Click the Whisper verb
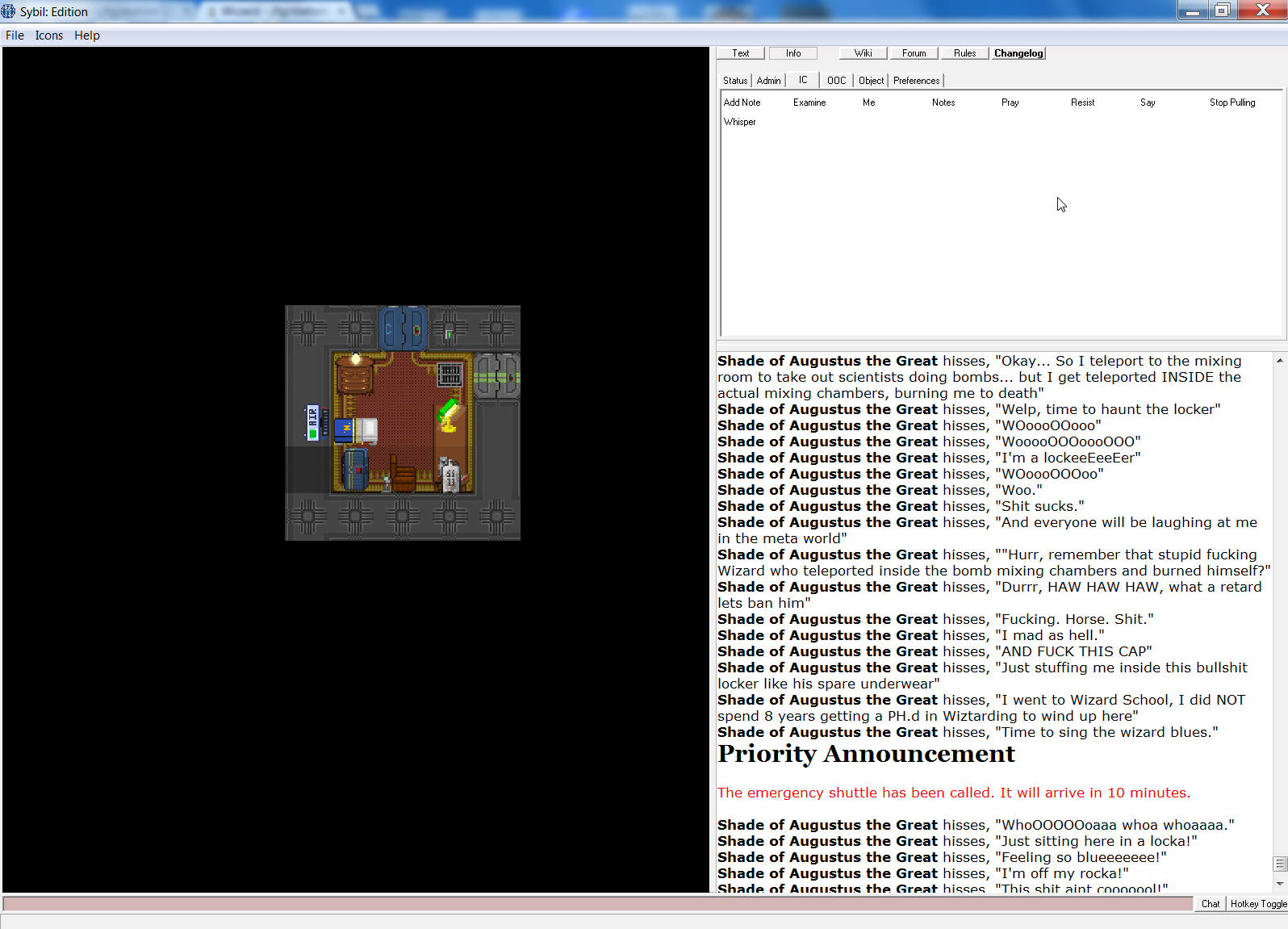The height and width of the screenshot is (929, 1288). pyautogui.click(x=739, y=122)
